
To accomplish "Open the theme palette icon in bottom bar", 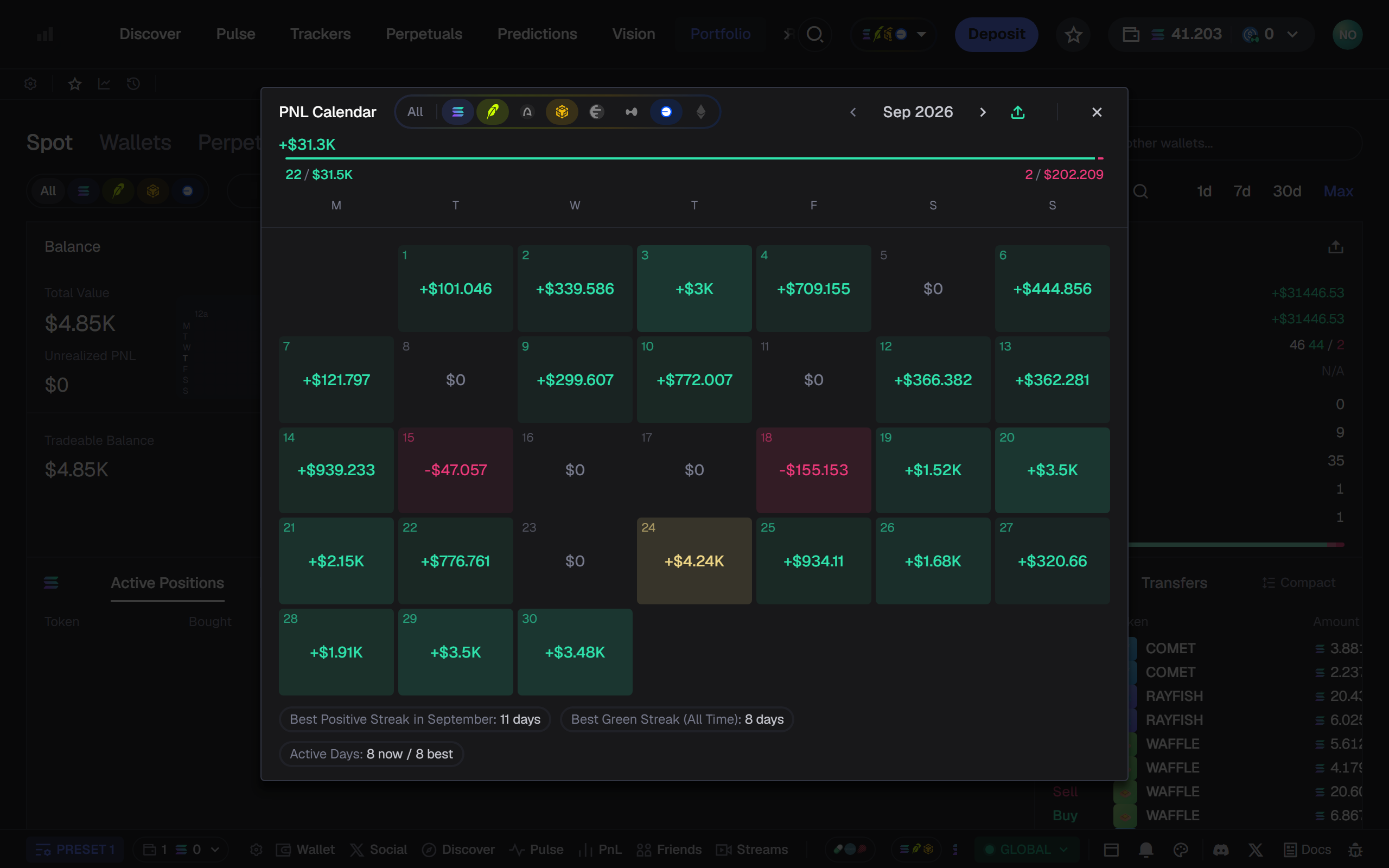I will pyautogui.click(x=1181, y=849).
